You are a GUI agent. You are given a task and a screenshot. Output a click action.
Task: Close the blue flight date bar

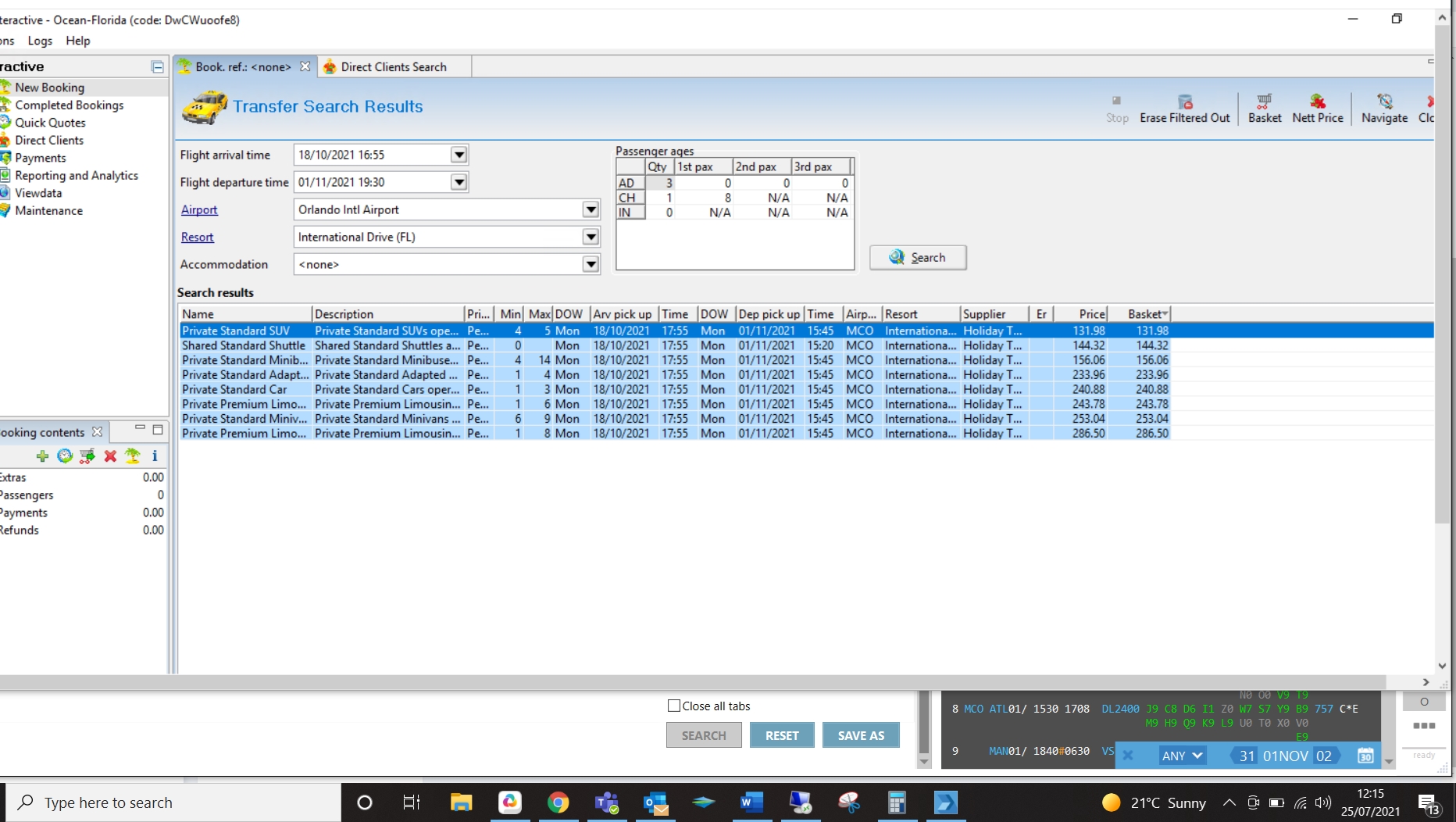1128,756
